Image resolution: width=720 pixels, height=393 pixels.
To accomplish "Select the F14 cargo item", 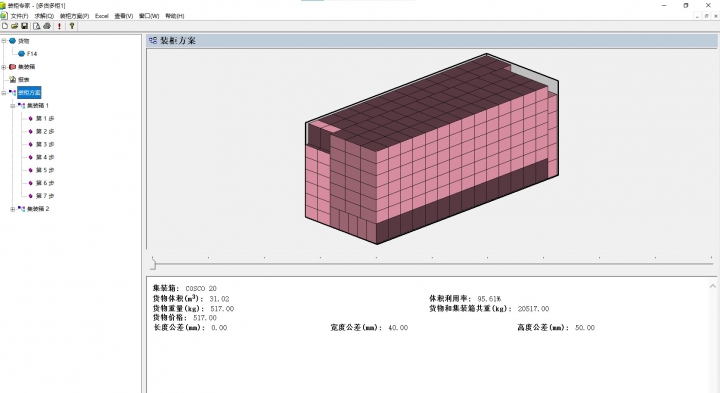I will [x=32, y=54].
